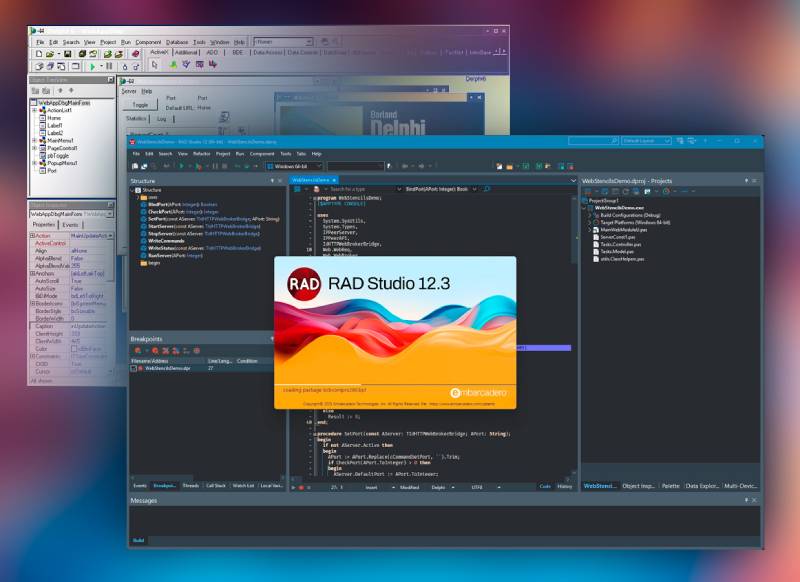Expand the Target Platforms node
This screenshot has height=582, width=800.
pos(590,223)
